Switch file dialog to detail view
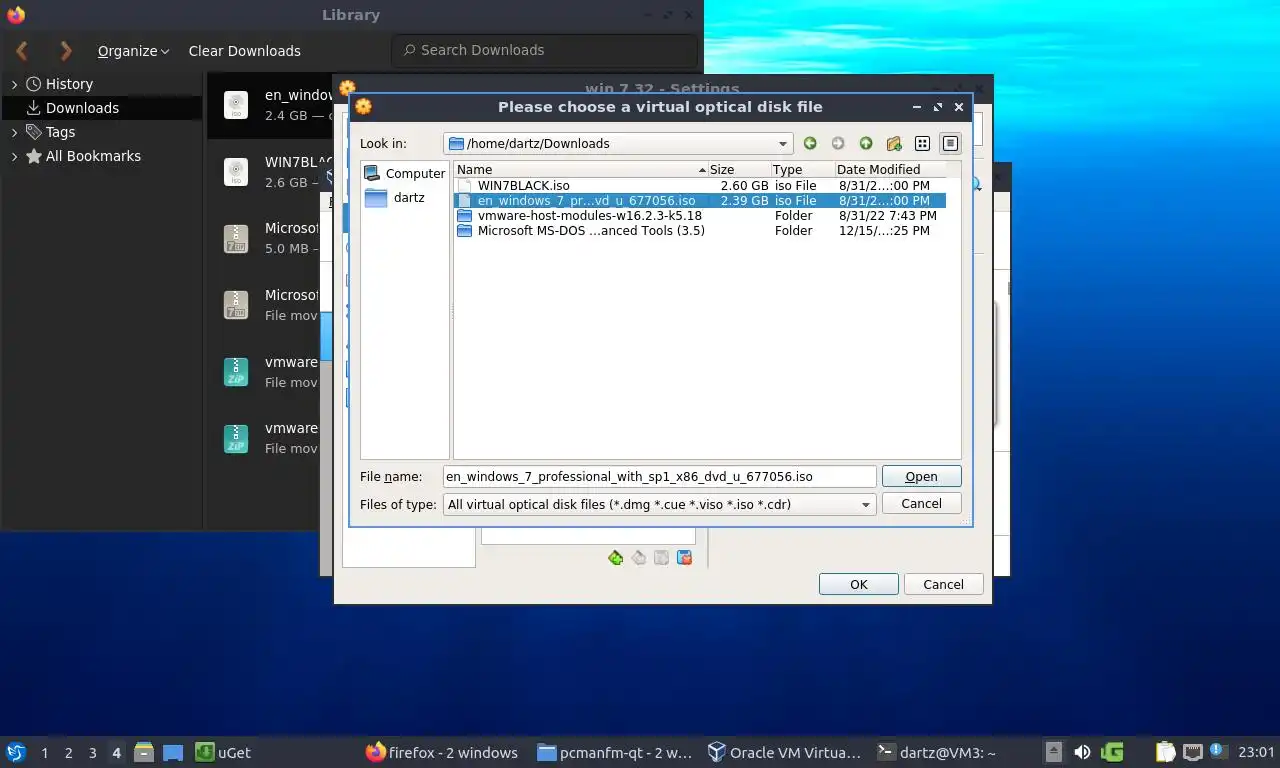Image resolution: width=1280 pixels, height=768 pixels. click(950, 143)
